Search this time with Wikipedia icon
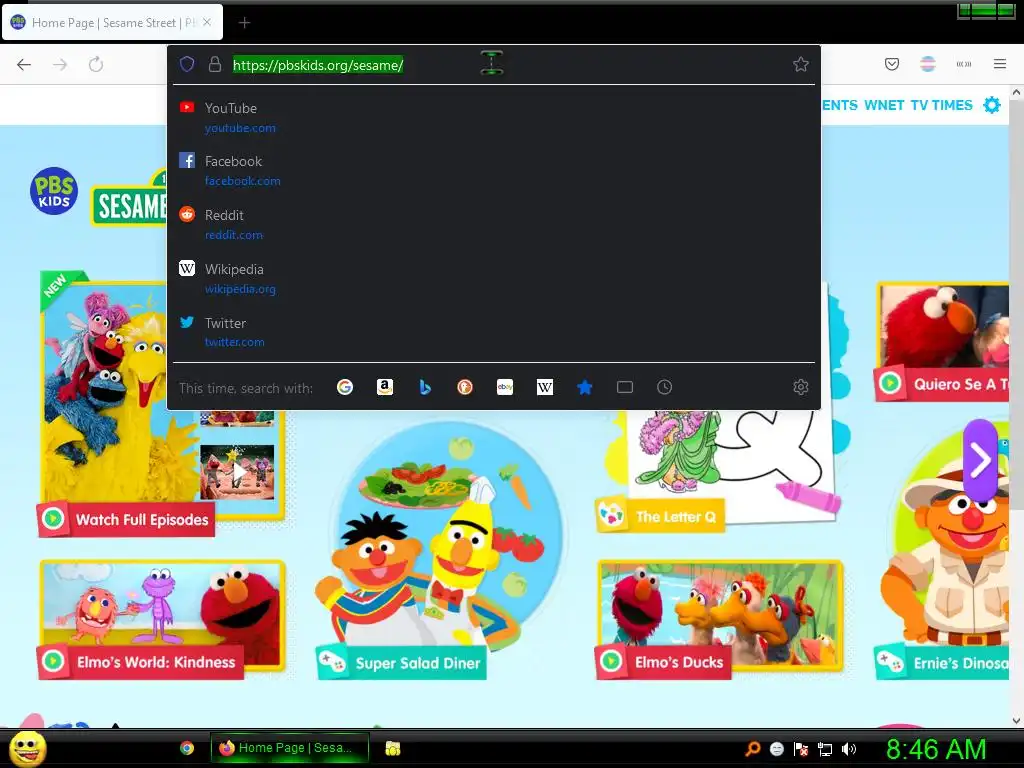Screen dimensions: 1024x768 (x=545, y=387)
